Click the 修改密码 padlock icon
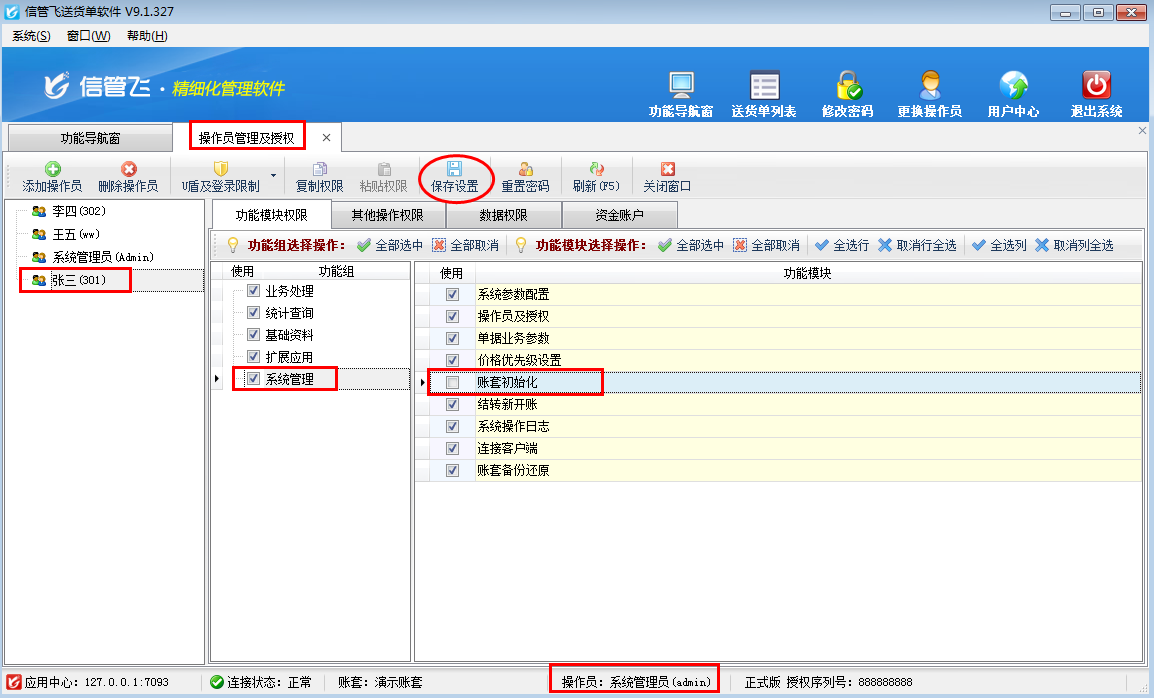The height and width of the screenshot is (698, 1154). click(848, 85)
